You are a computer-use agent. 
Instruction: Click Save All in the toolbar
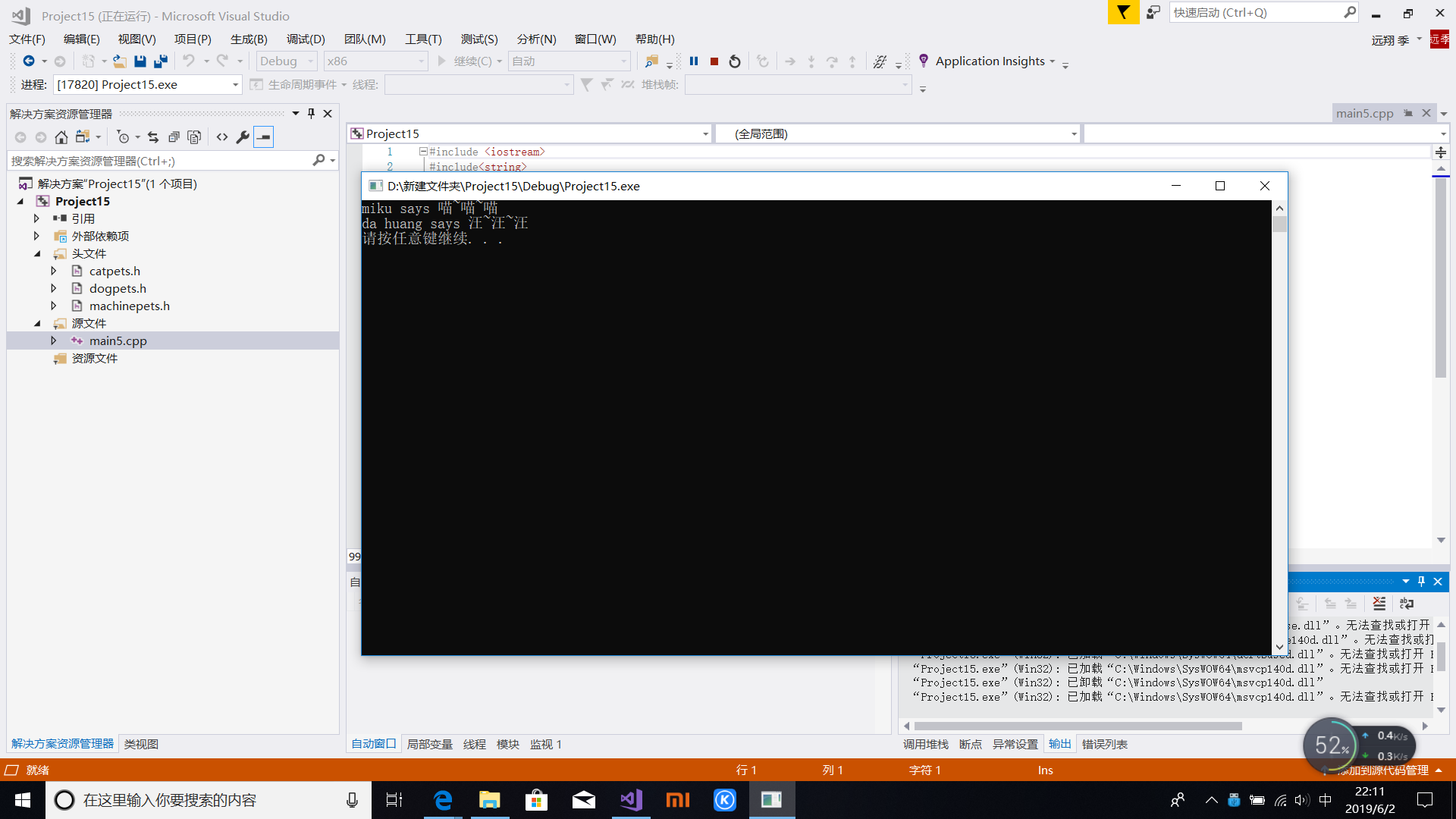click(160, 61)
